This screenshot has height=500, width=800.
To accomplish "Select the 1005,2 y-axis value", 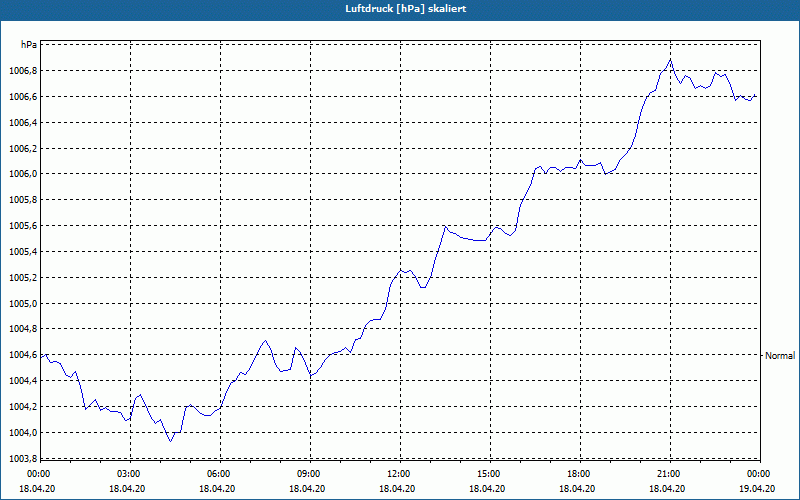I will click(x=23, y=278).
